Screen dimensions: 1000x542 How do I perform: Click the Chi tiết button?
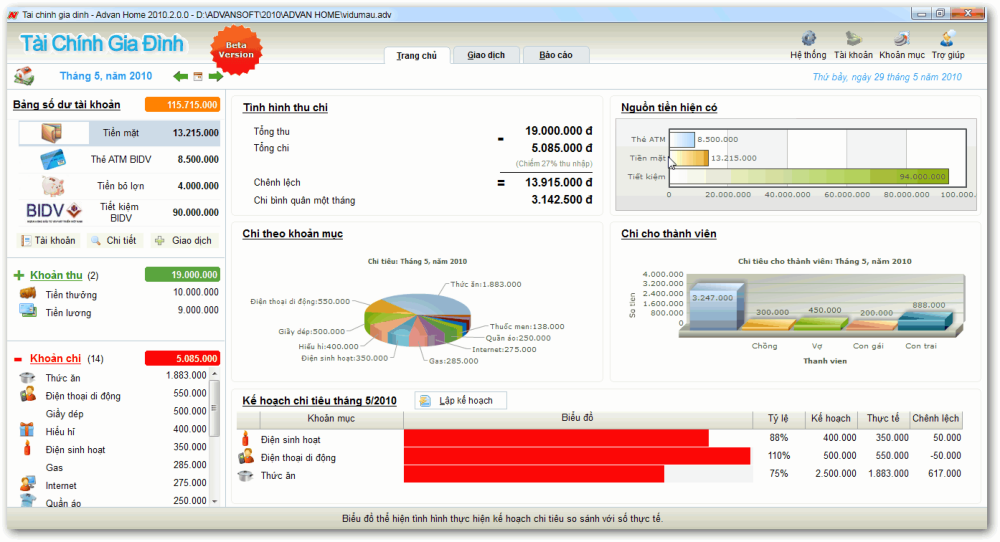pos(115,240)
